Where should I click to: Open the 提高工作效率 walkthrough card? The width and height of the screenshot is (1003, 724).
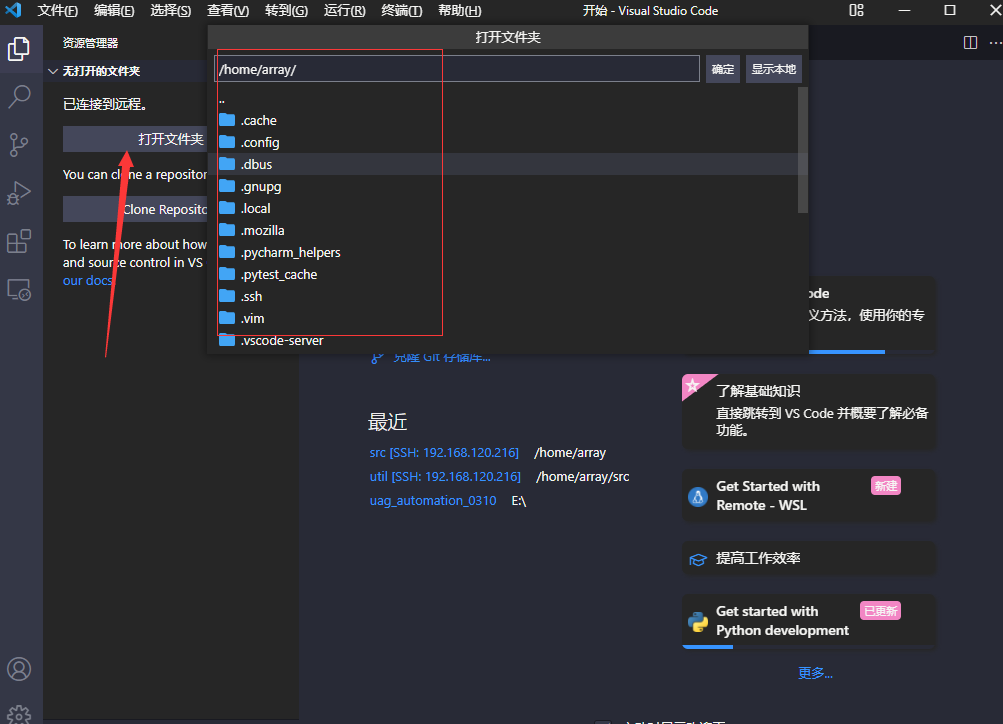click(x=809, y=558)
